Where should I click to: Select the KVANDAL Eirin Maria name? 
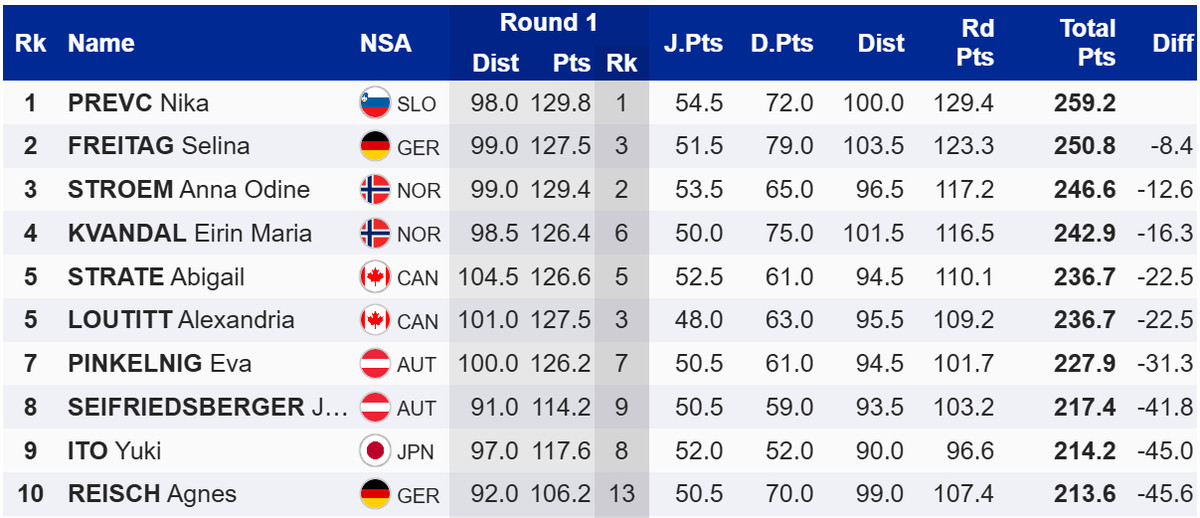point(189,233)
